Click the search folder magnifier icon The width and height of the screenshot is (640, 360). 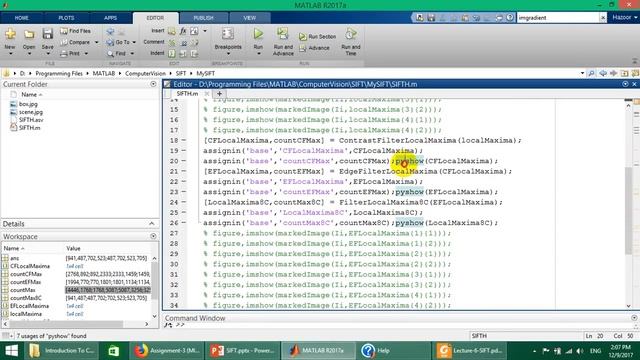[x=591, y=73]
